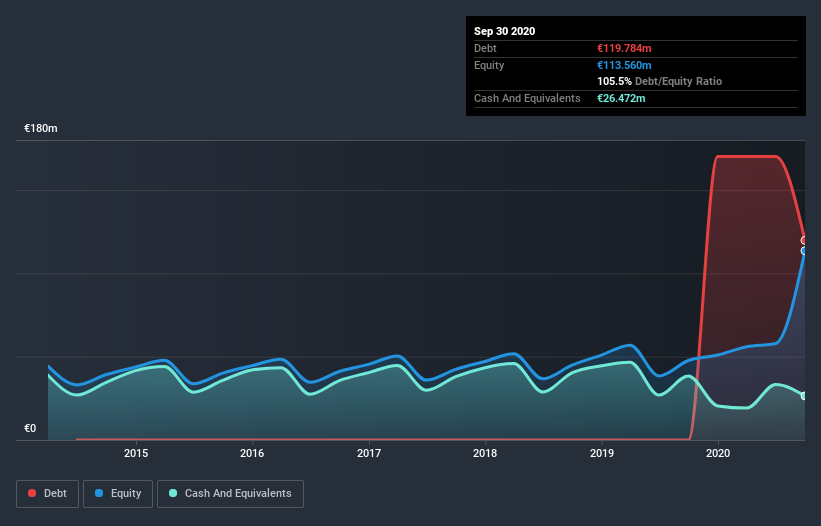Toggle the Debt series legend button
This screenshot has height=526, width=821.
click(x=48, y=494)
